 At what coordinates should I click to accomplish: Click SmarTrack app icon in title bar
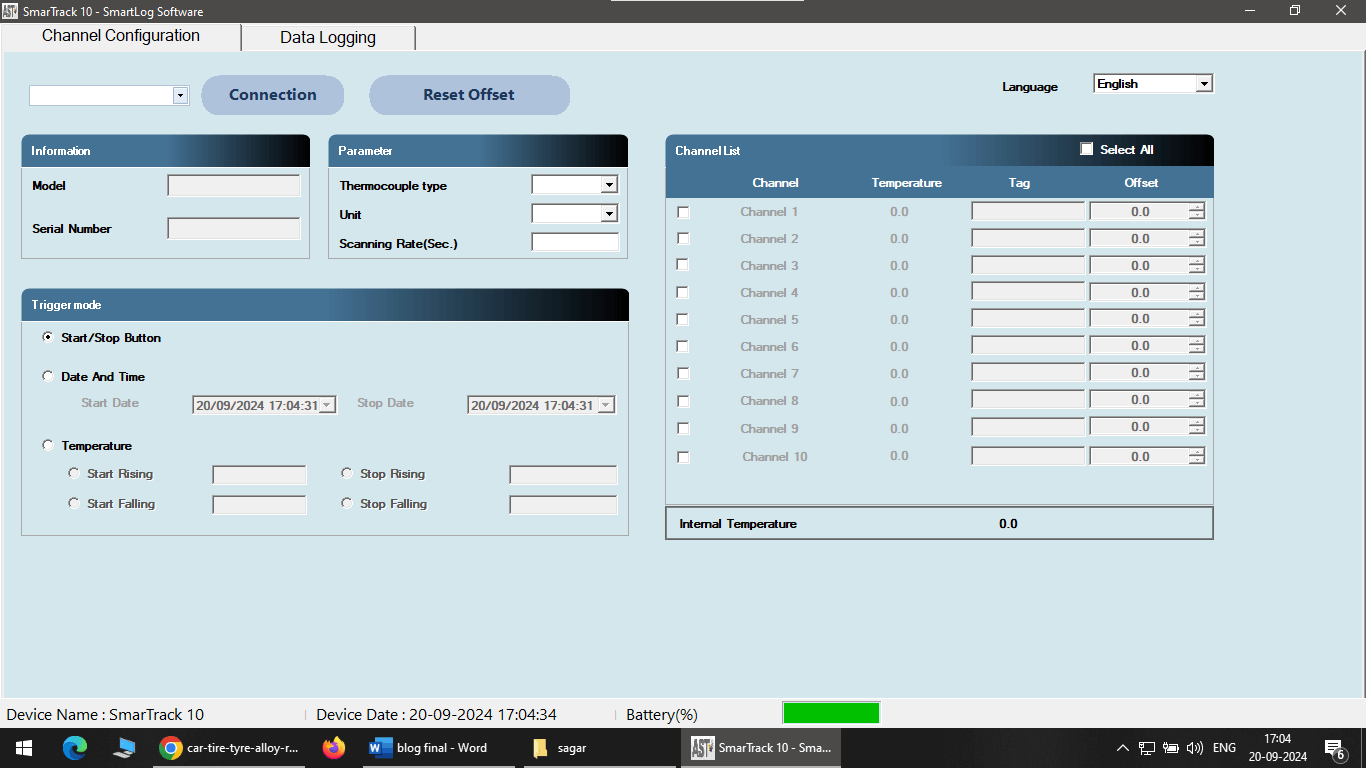10,12
